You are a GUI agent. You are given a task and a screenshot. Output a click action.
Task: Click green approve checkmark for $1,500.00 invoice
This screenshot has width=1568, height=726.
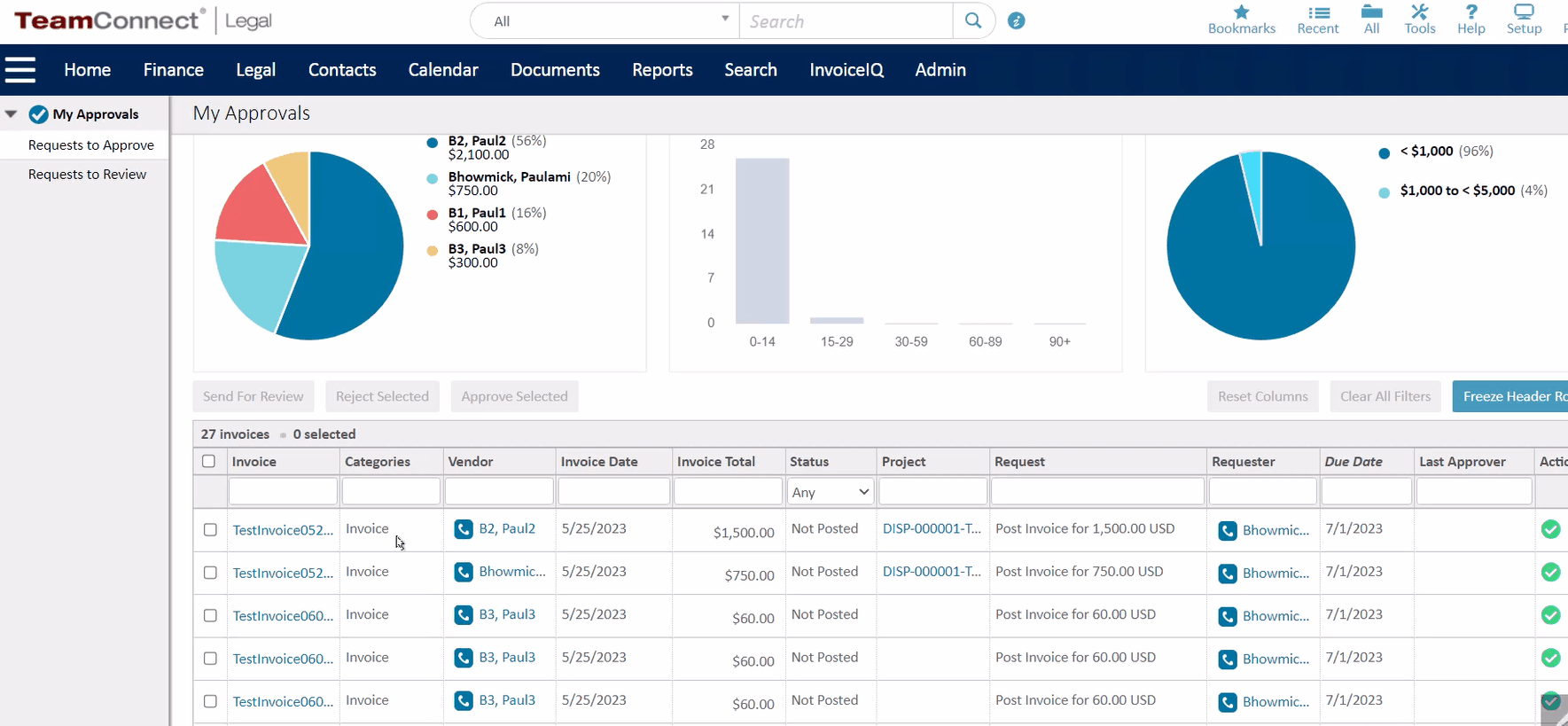coord(1550,529)
